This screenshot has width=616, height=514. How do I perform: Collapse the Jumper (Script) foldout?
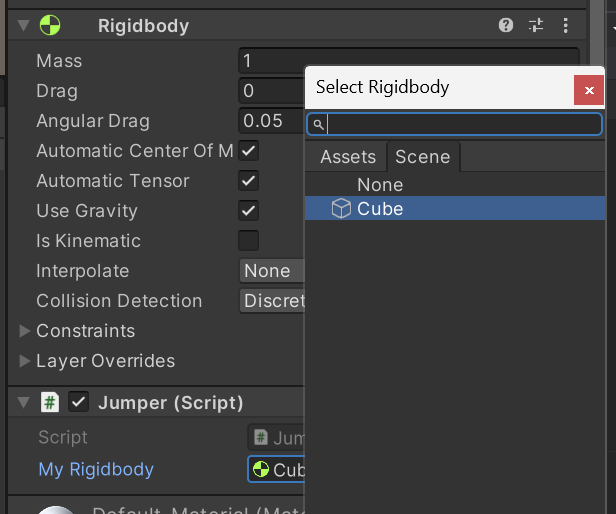click(24, 402)
